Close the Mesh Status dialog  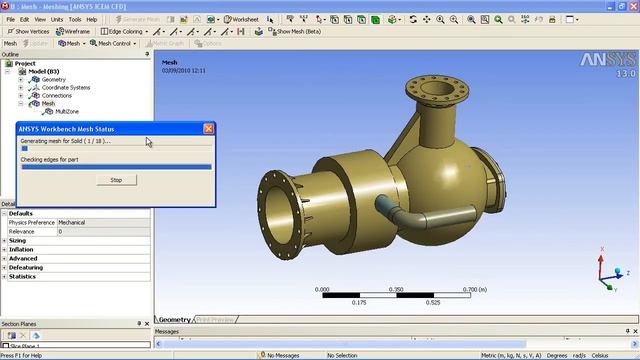click(x=209, y=129)
